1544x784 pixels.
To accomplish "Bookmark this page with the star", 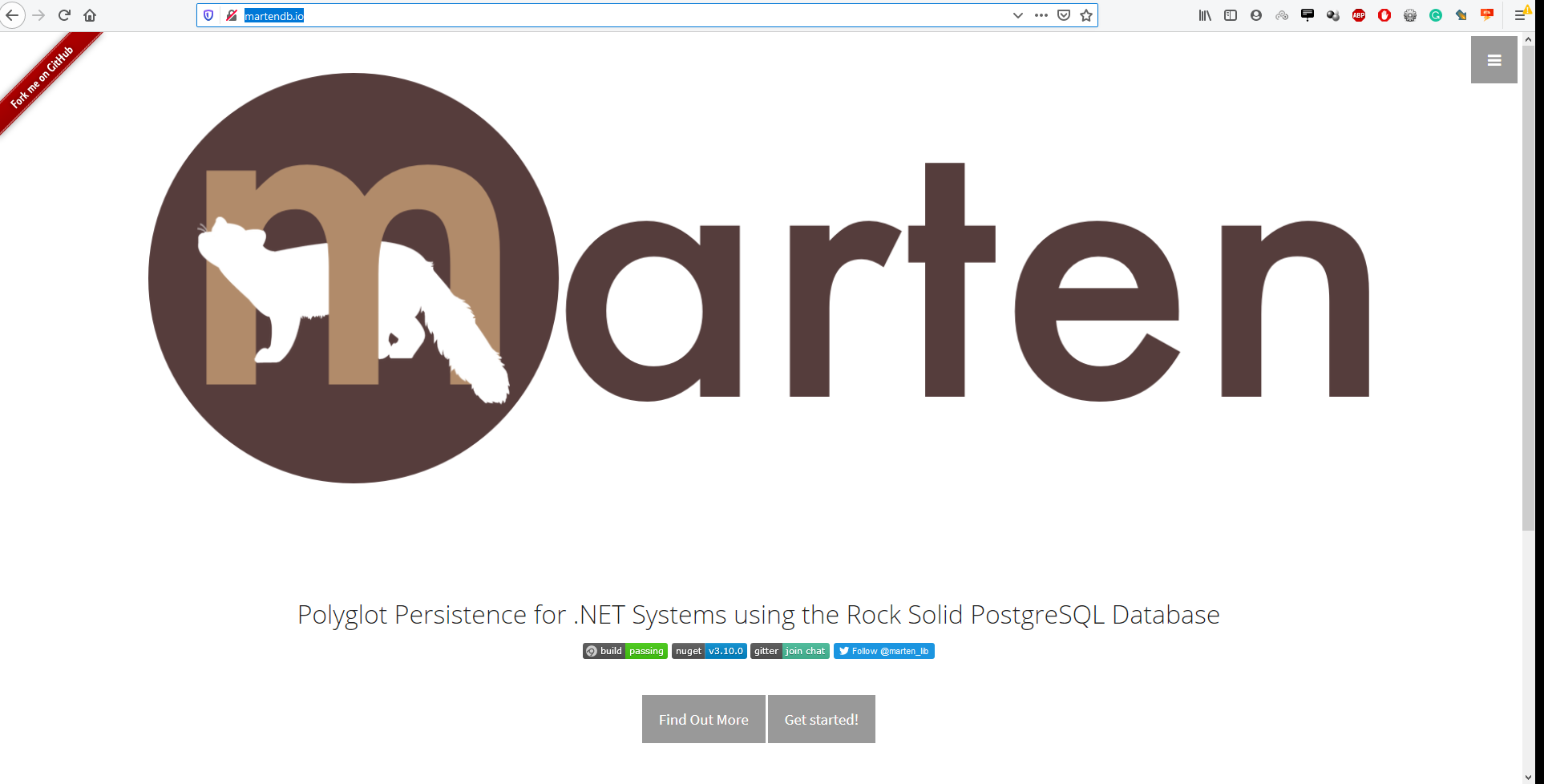I will pos(1086,15).
